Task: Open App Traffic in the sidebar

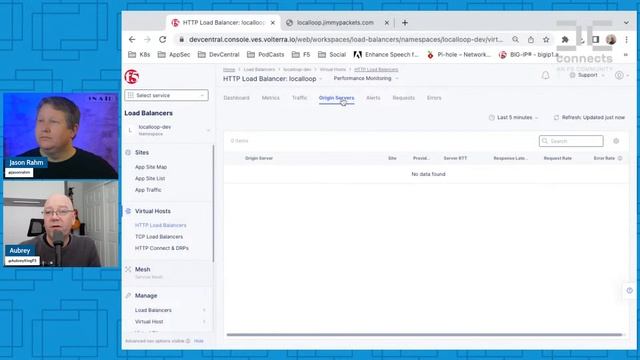Action: pos(148,190)
